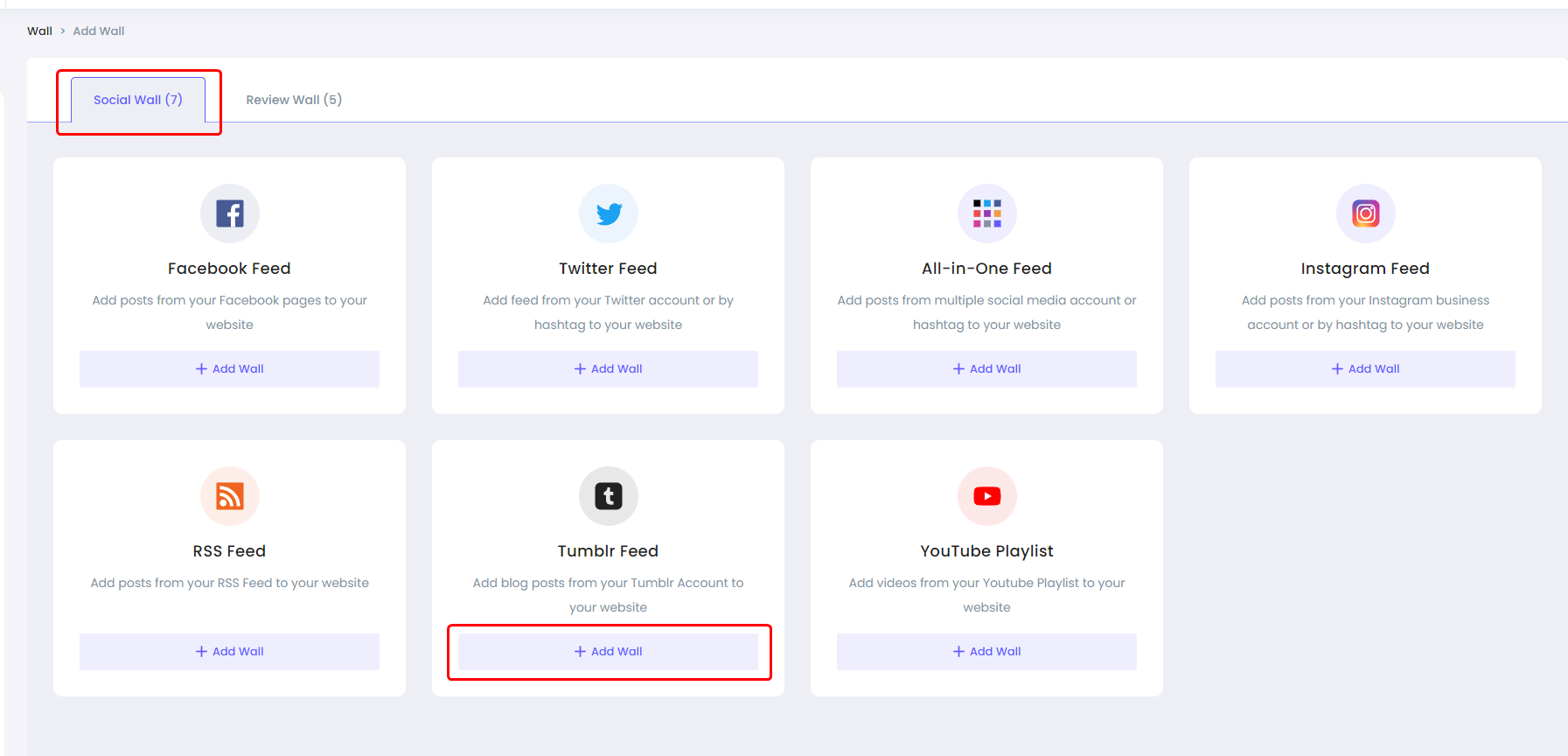Click the YouTube Playlist play icon
Screen dimensions: 1568x756
(986, 496)
